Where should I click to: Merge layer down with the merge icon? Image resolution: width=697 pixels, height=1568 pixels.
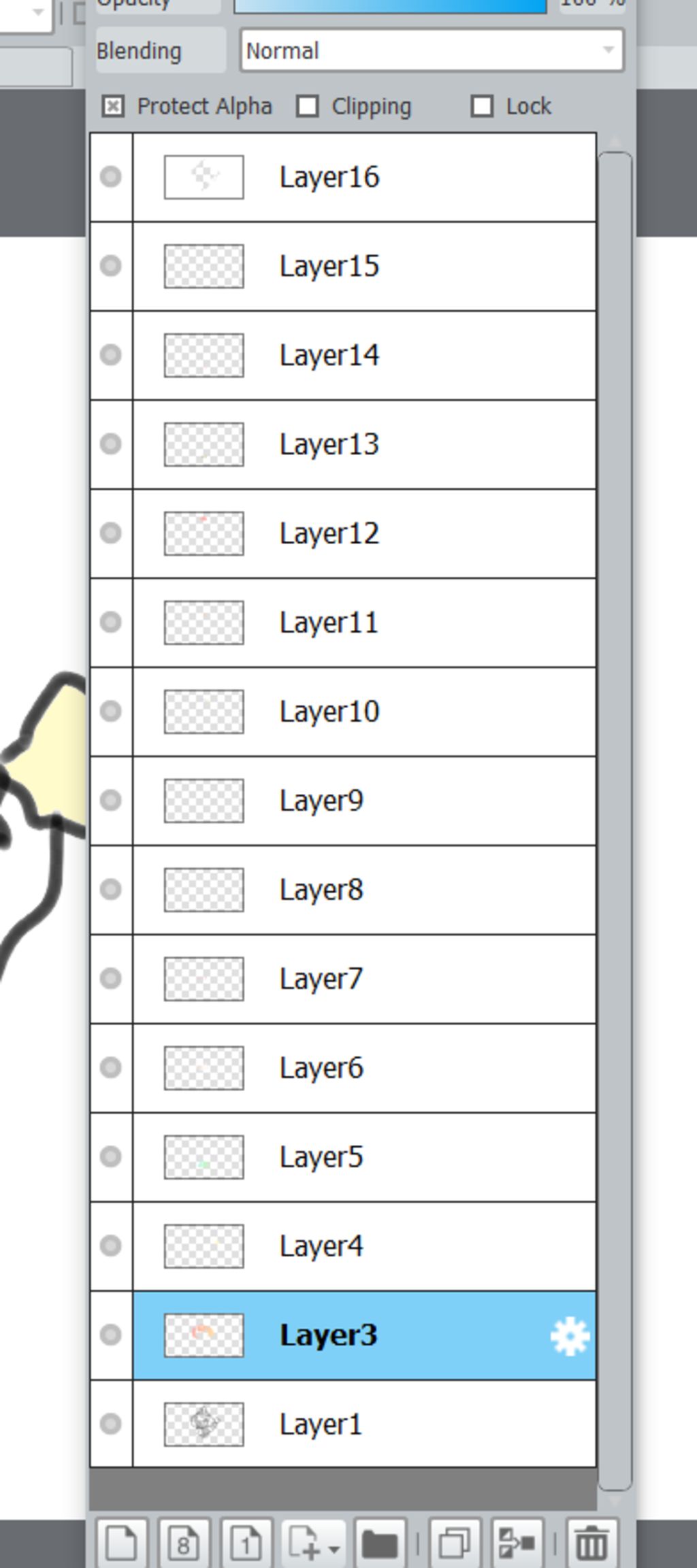pyautogui.click(x=517, y=1543)
